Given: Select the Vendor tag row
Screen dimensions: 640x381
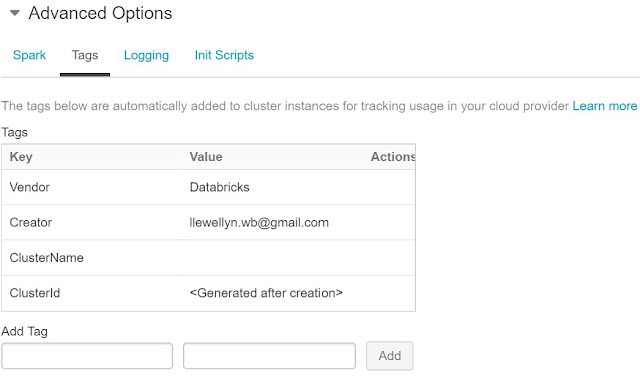Looking at the screenshot, I should tap(208, 187).
